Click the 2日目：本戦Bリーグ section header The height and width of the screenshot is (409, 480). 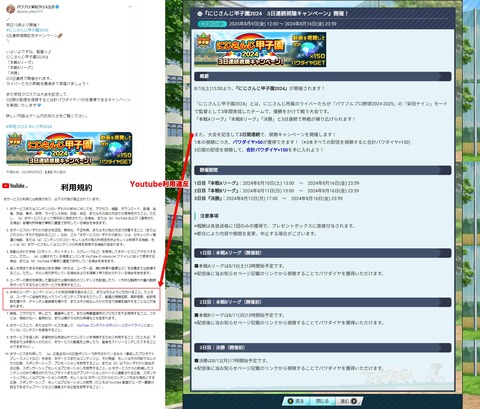coord(323,302)
